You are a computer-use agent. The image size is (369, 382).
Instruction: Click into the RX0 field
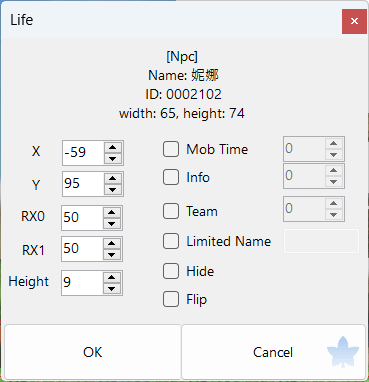click(82, 218)
